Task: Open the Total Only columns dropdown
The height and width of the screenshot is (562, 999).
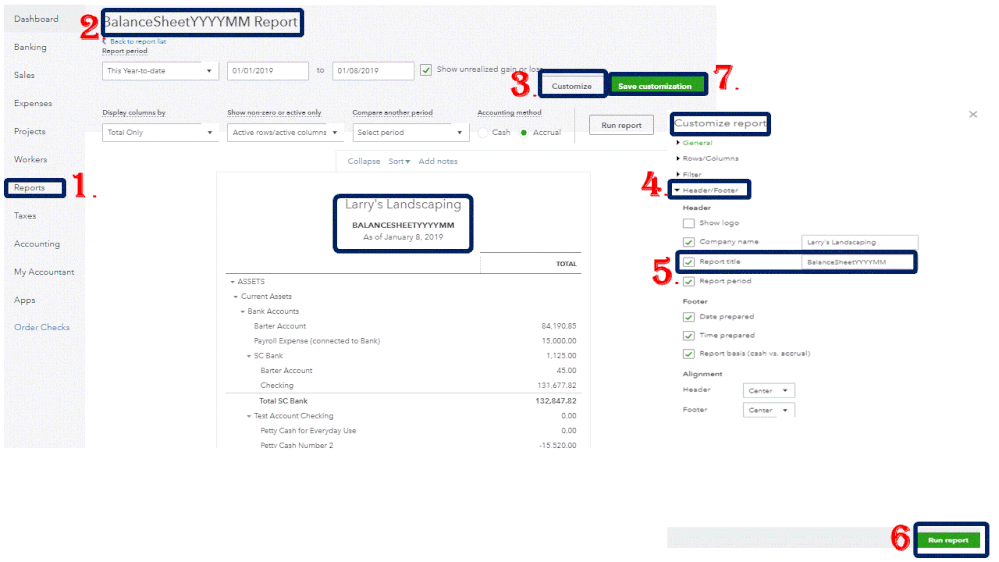Action: click(160, 133)
